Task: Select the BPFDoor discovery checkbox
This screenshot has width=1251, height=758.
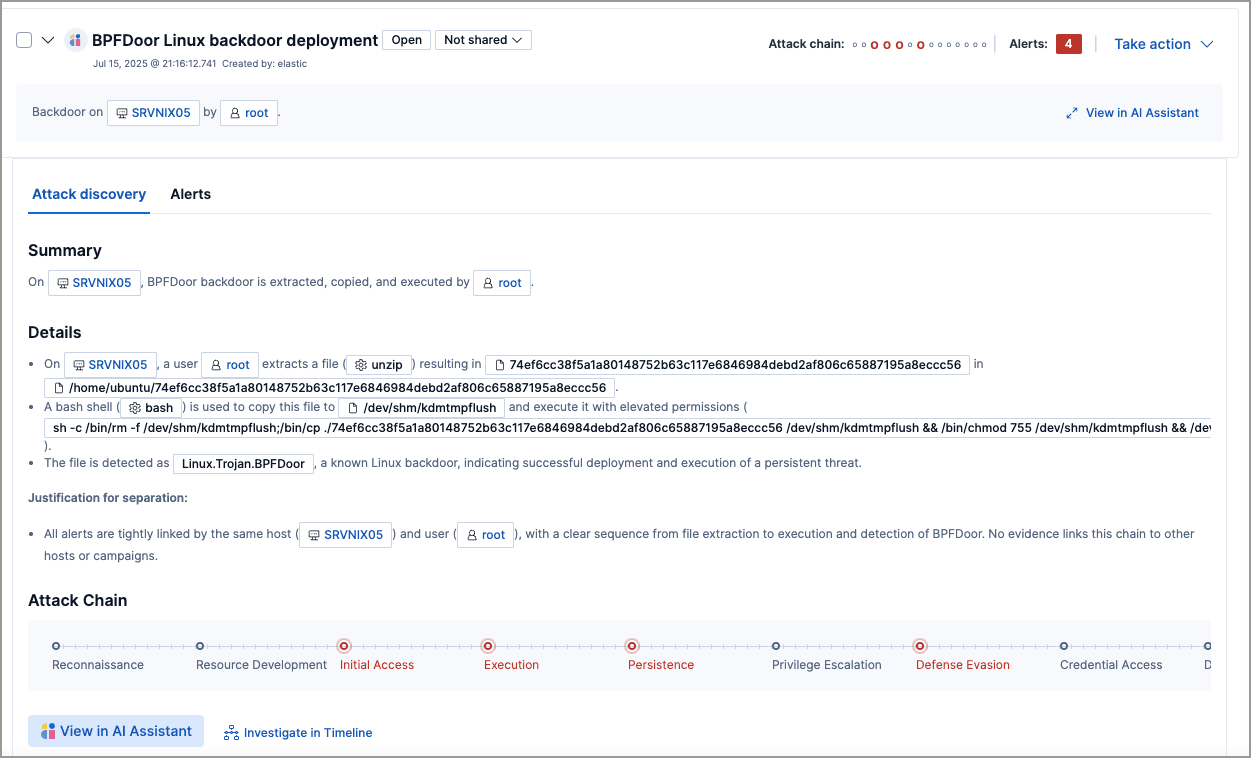Action: 24,40
